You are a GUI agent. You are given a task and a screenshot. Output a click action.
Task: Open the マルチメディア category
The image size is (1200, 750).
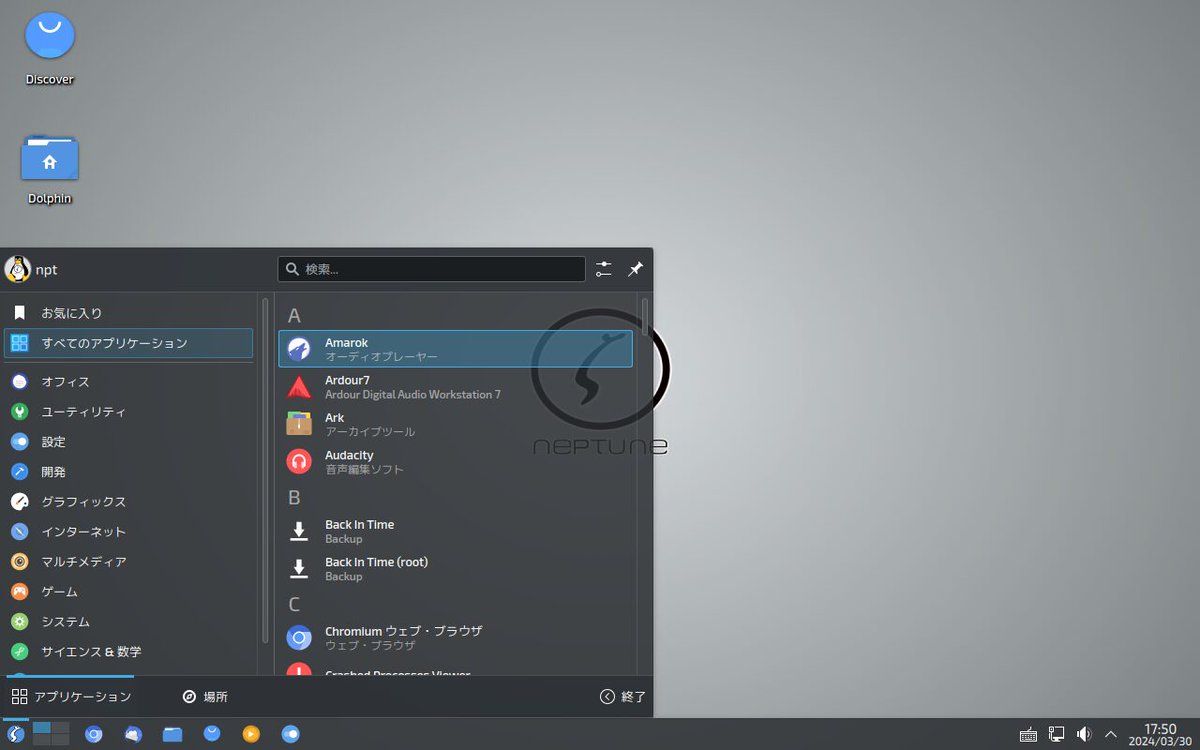[x=128, y=562]
